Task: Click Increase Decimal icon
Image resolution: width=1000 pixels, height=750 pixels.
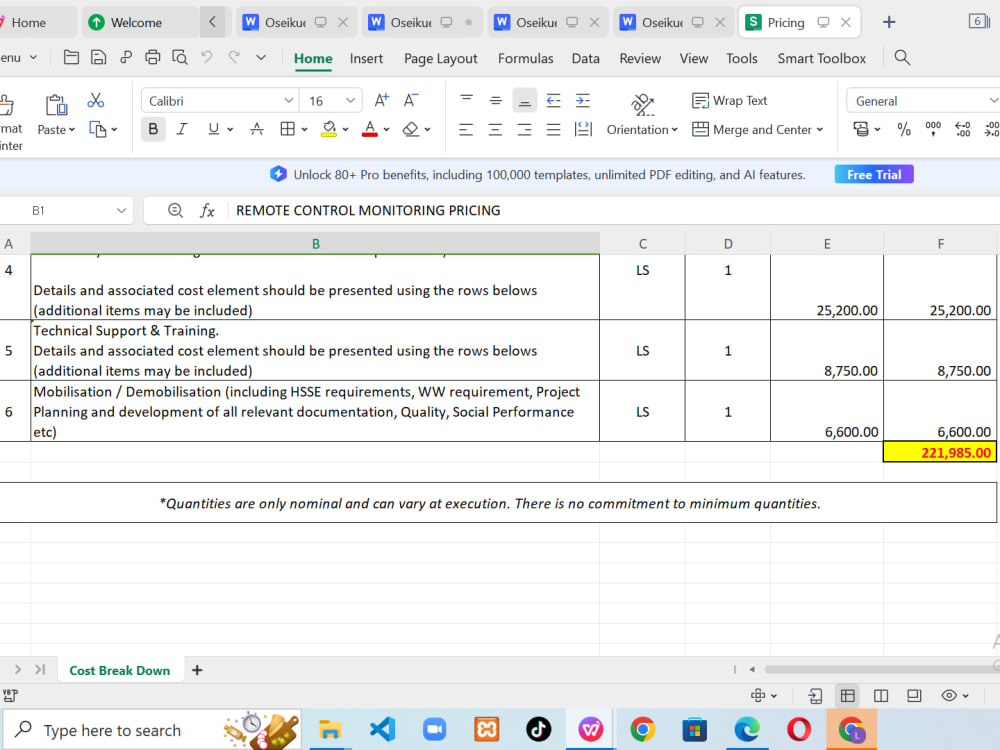Action: tap(962, 129)
